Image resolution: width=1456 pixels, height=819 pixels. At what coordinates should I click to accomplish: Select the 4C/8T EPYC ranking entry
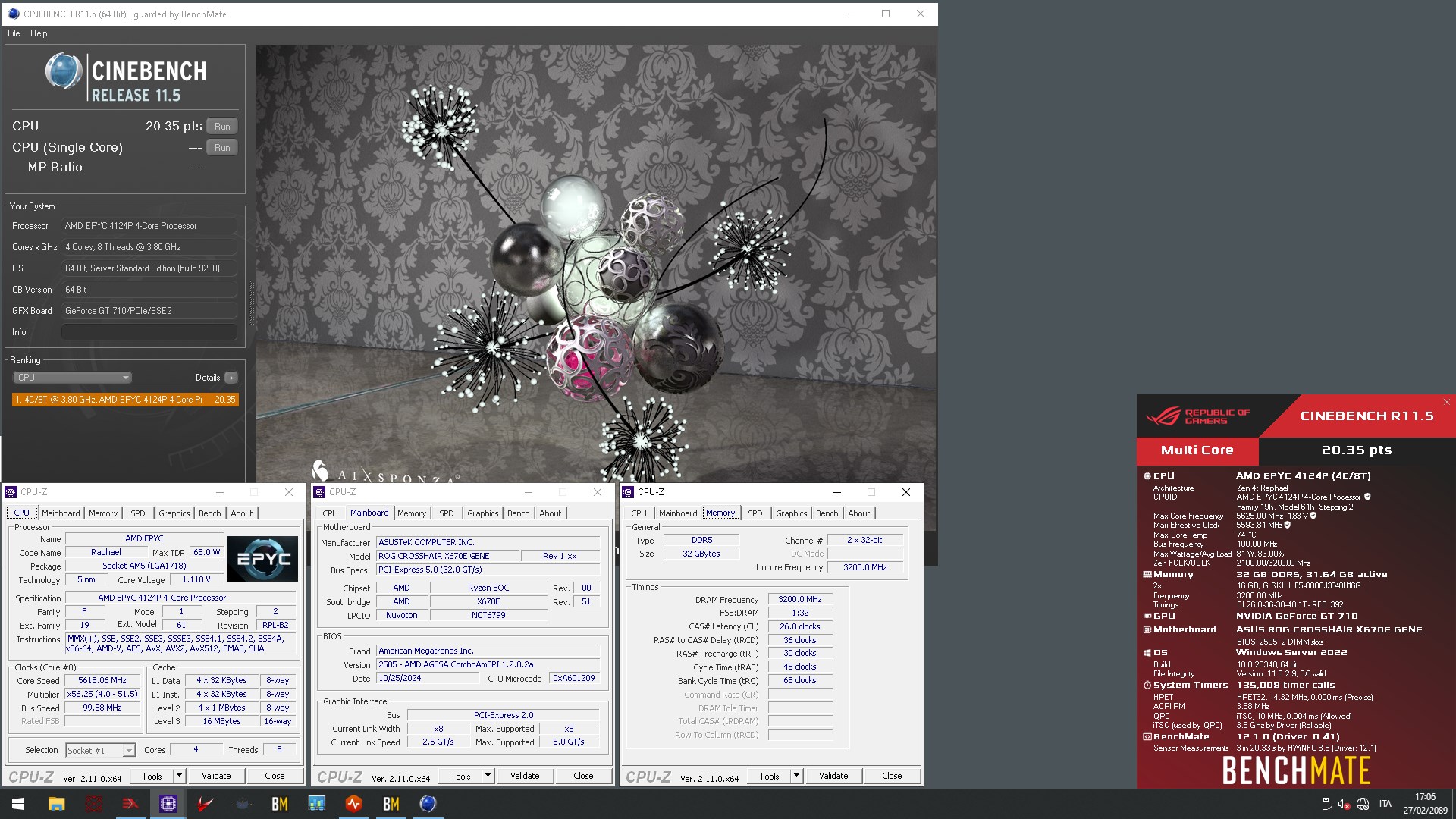coord(125,400)
